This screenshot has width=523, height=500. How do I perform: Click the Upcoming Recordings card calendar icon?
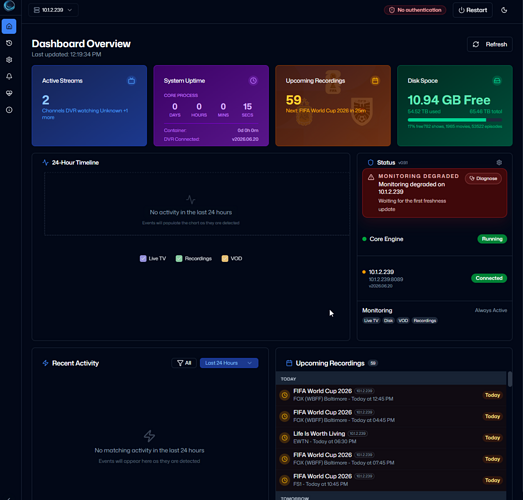click(x=375, y=81)
